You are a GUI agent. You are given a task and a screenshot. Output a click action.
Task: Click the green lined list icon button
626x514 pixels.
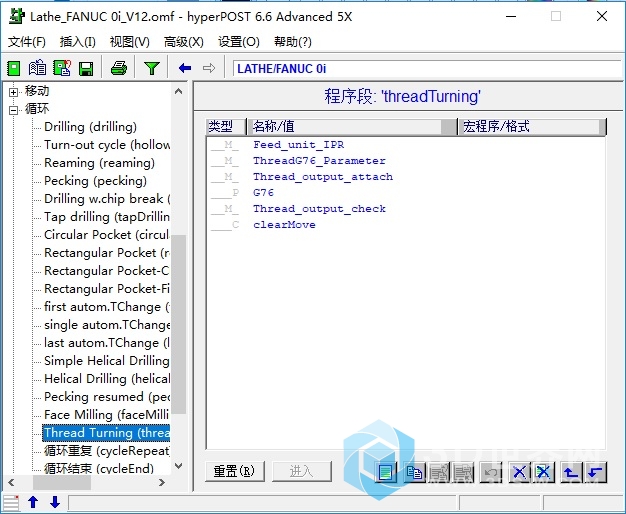[x=385, y=472]
